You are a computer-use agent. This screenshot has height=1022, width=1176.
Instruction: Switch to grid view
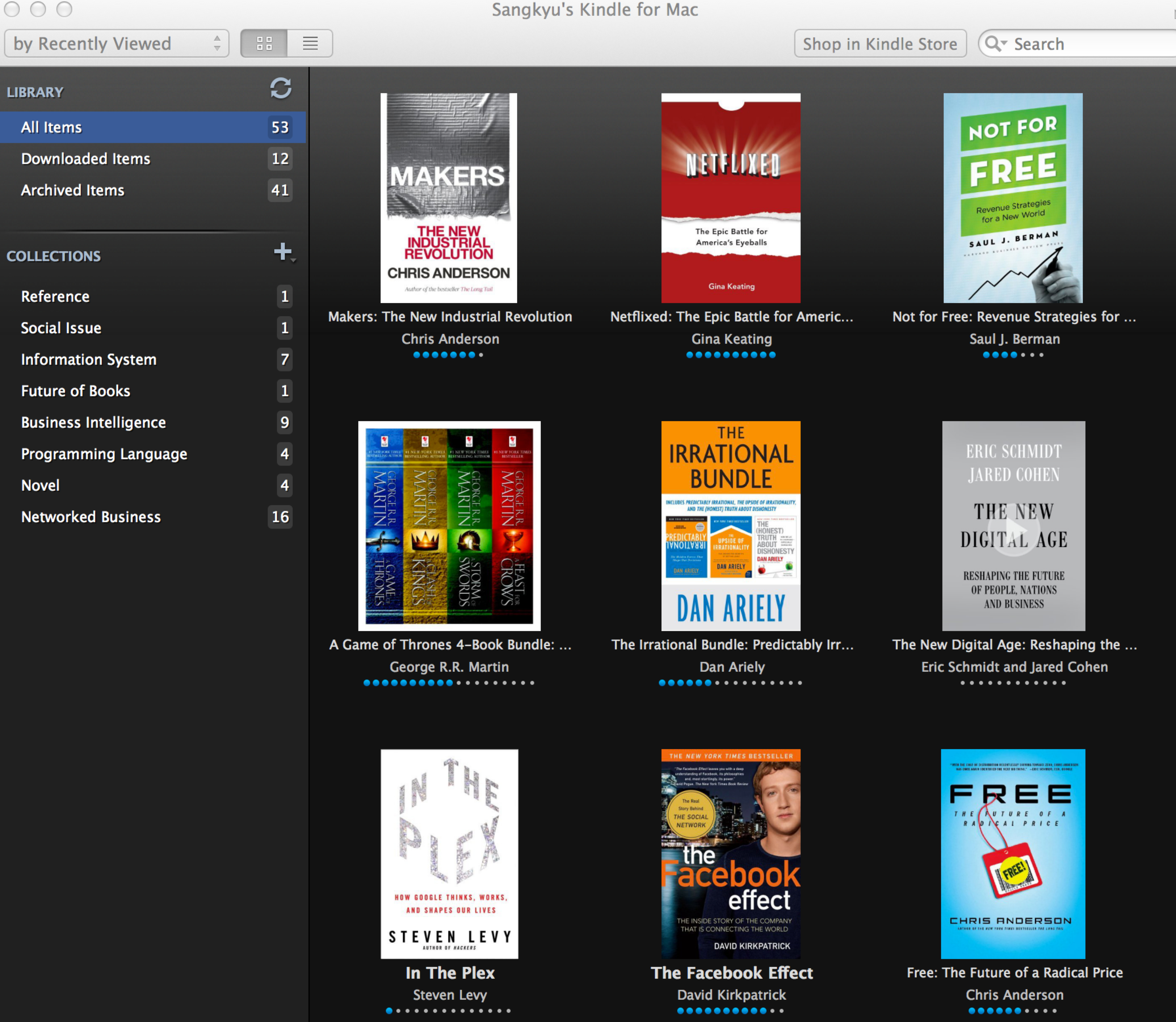click(264, 43)
